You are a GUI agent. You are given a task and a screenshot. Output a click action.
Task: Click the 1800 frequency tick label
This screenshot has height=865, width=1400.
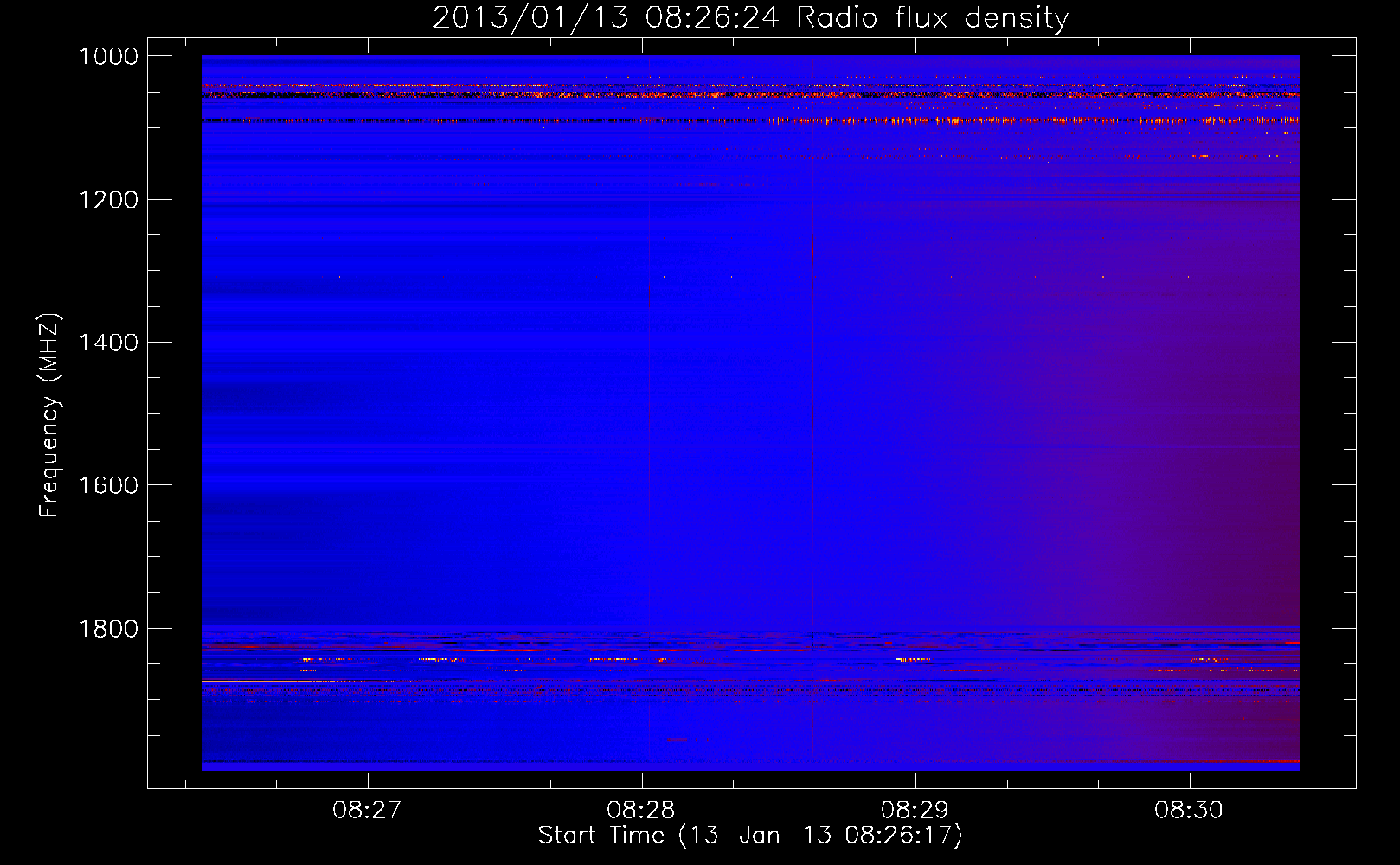pyautogui.click(x=109, y=629)
